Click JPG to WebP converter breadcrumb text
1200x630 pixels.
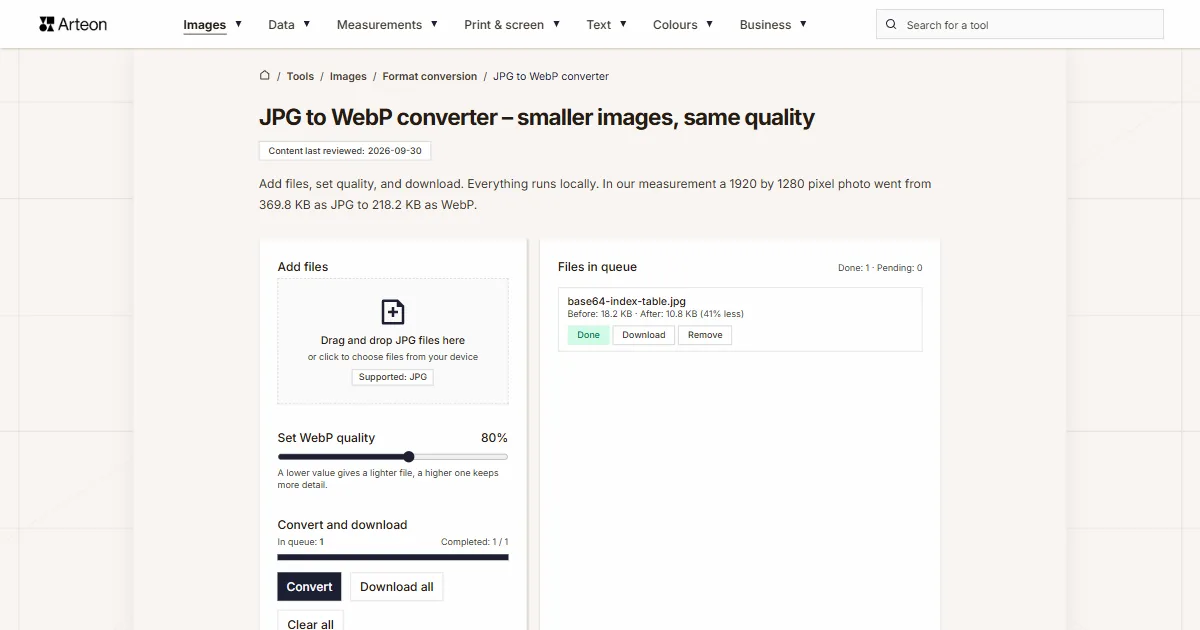[551, 76]
